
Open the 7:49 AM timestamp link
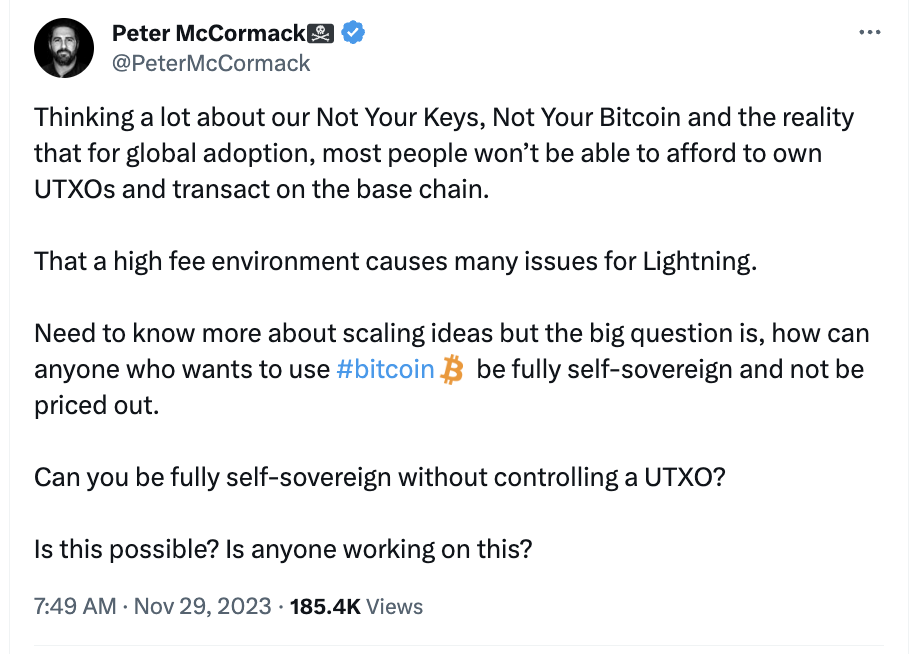pos(75,606)
